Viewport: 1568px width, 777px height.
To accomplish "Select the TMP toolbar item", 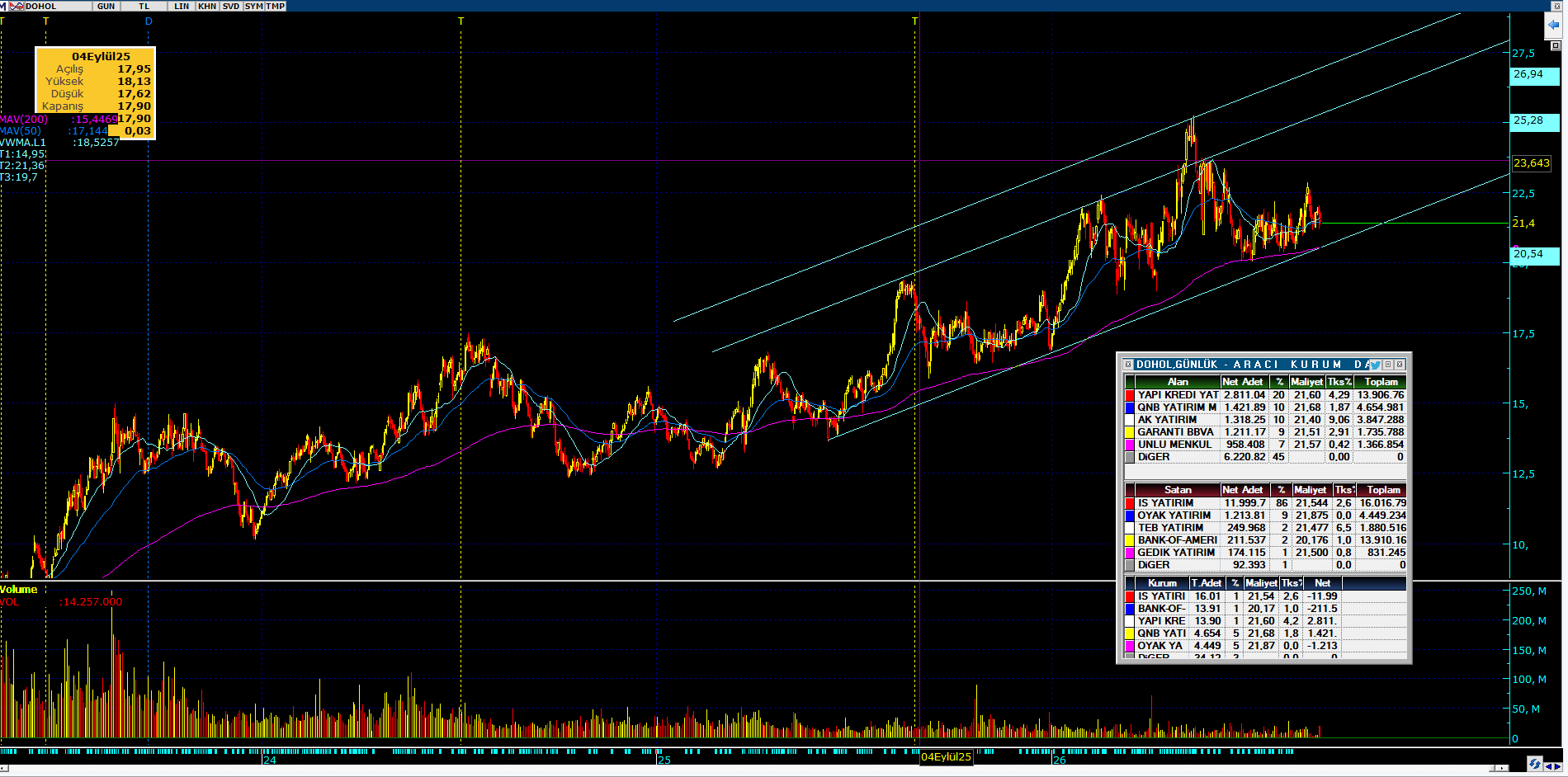I will pos(275,6).
